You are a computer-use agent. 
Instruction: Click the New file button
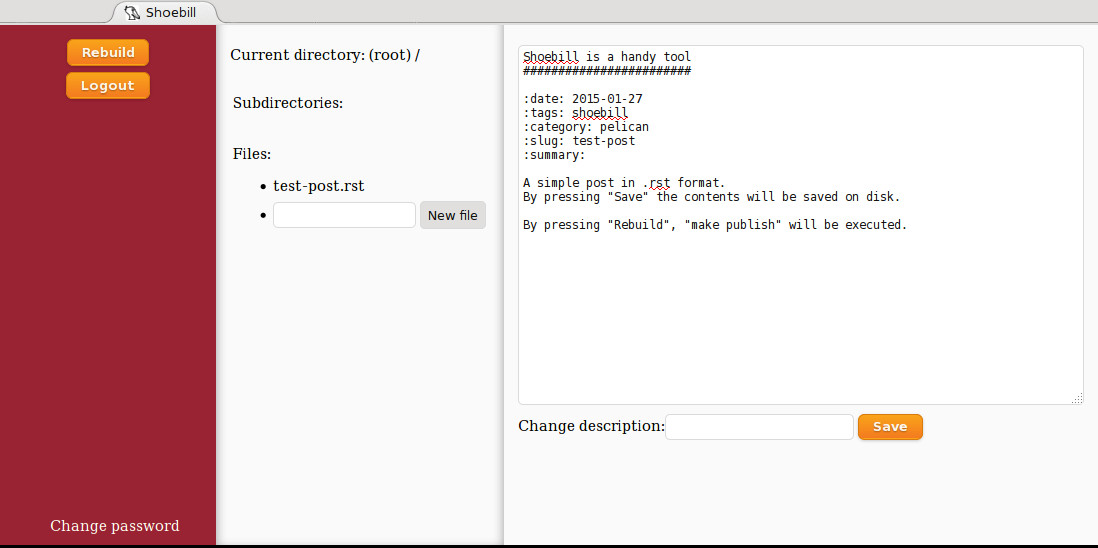tap(452, 215)
